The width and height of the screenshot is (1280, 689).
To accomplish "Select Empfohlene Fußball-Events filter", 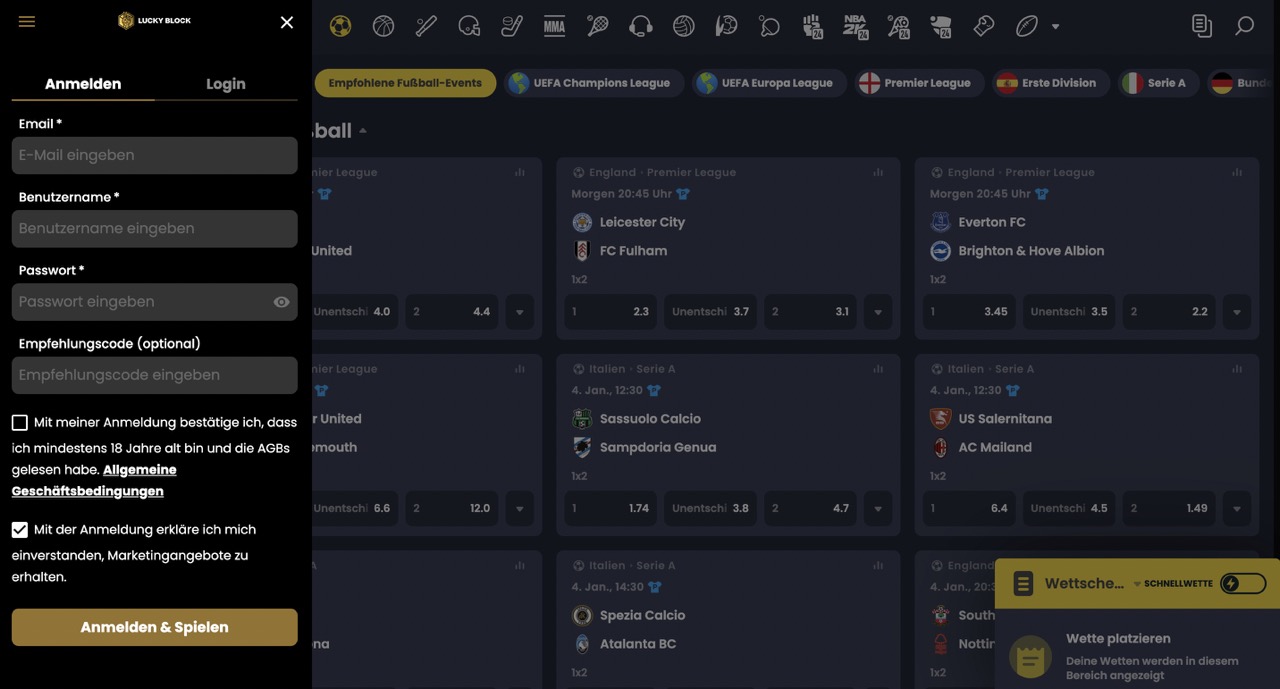I will pyautogui.click(x=405, y=83).
